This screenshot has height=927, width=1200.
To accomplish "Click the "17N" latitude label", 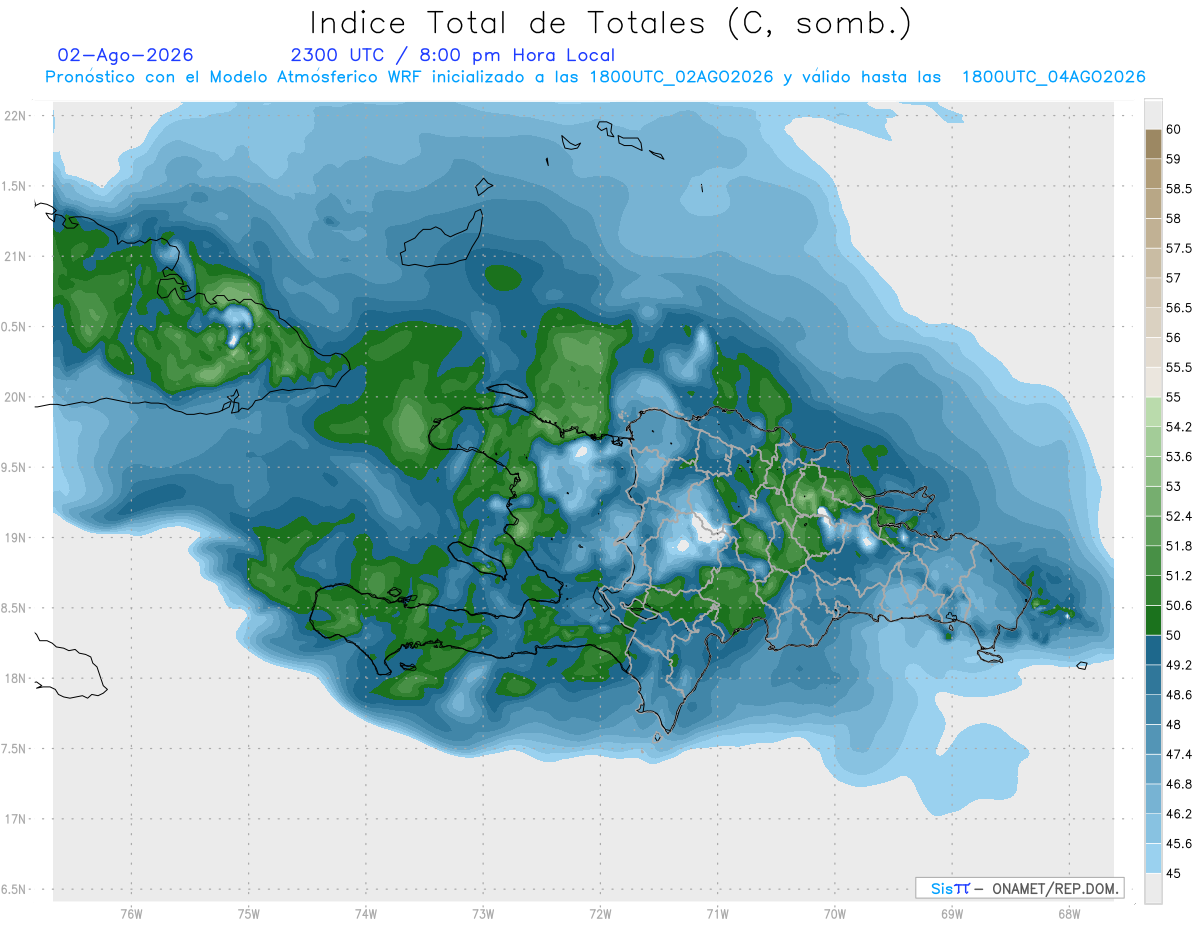I will click(x=15, y=819).
